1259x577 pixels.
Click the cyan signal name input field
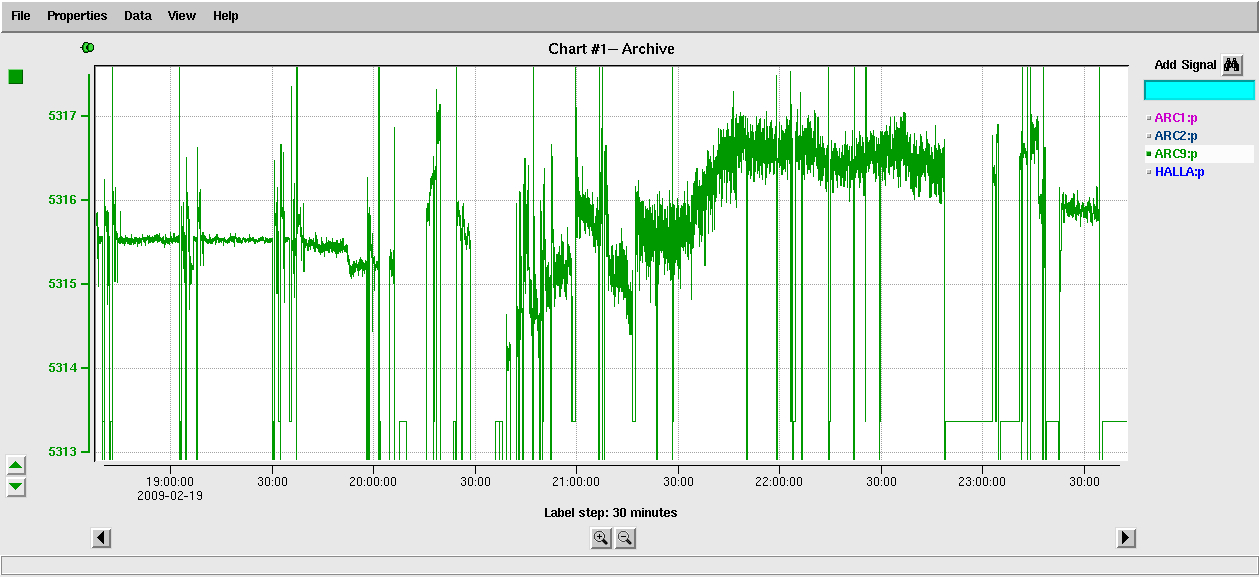pos(1199,90)
